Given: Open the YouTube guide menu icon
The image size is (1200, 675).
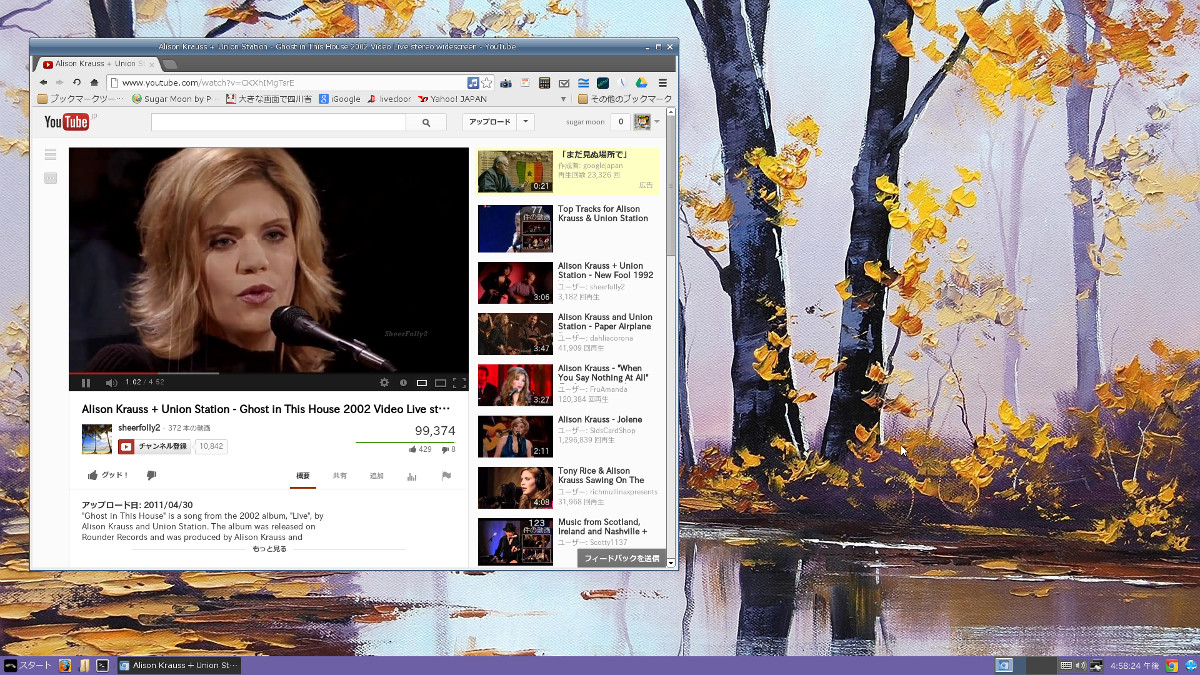Looking at the screenshot, I should coord(50,155).
